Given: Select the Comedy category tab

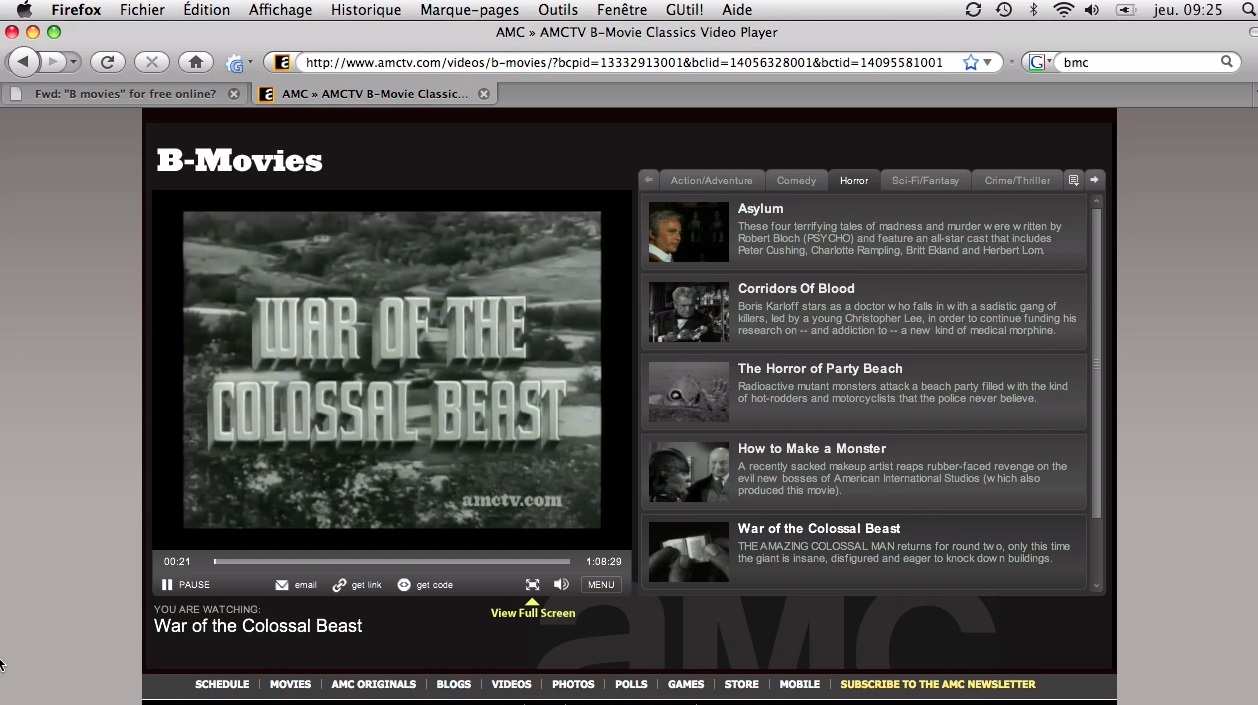Looking at the screenshot, I should (797, 181).
